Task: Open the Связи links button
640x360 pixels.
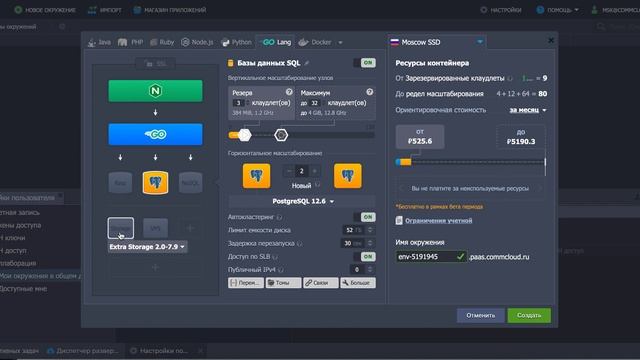Action: (321, 282)
